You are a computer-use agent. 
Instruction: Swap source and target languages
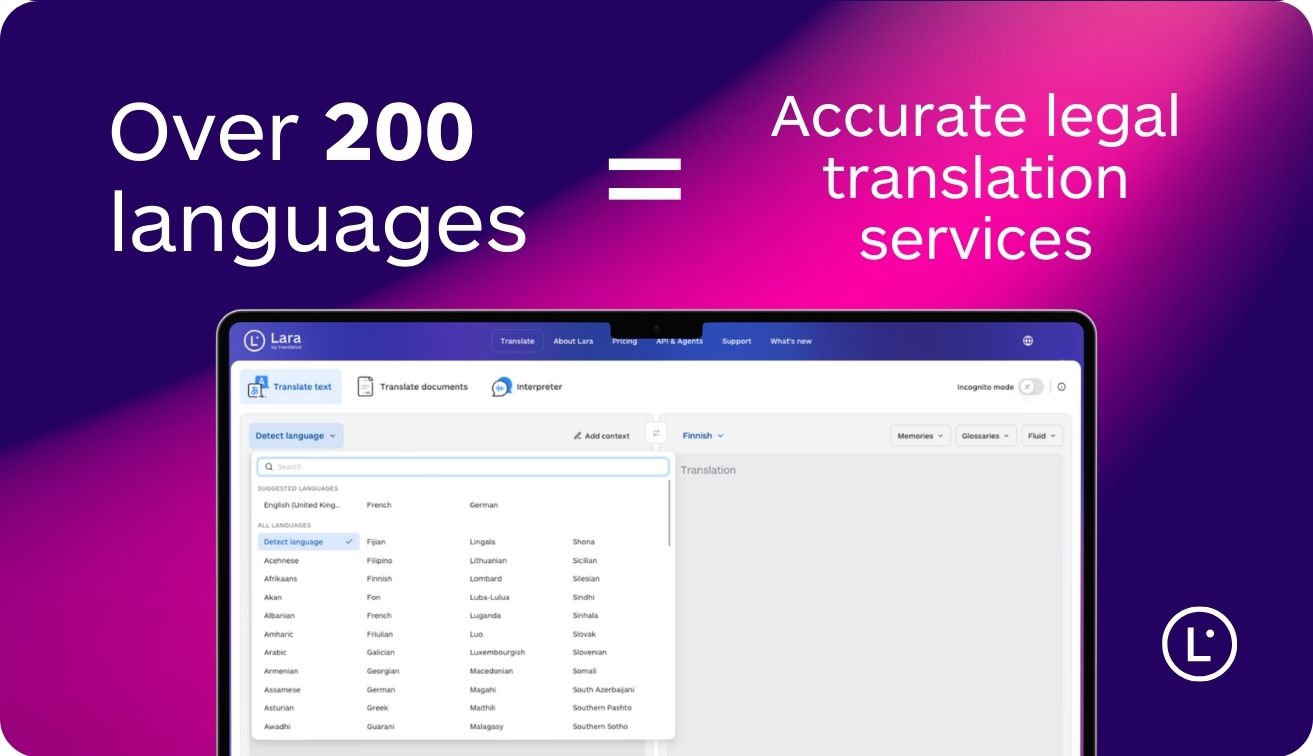pyautogui.click(x=656, y=434)
